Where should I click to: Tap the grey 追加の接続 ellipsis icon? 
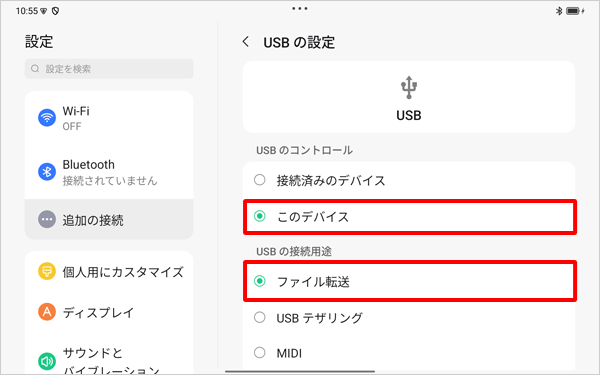pos(47,220)
